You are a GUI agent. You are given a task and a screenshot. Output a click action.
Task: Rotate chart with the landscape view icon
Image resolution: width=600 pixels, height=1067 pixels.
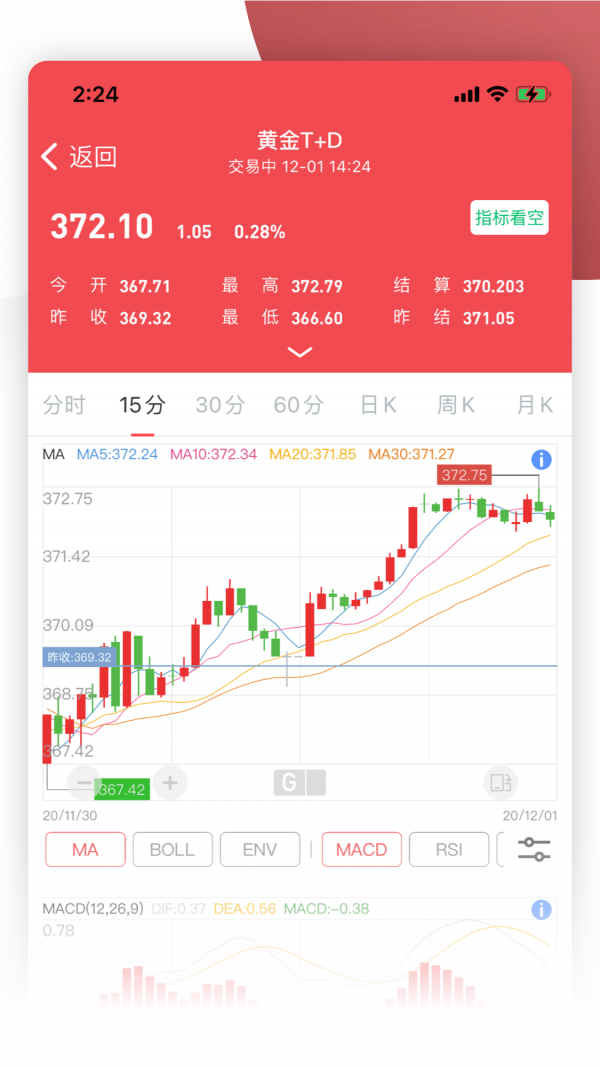point(499,783)
